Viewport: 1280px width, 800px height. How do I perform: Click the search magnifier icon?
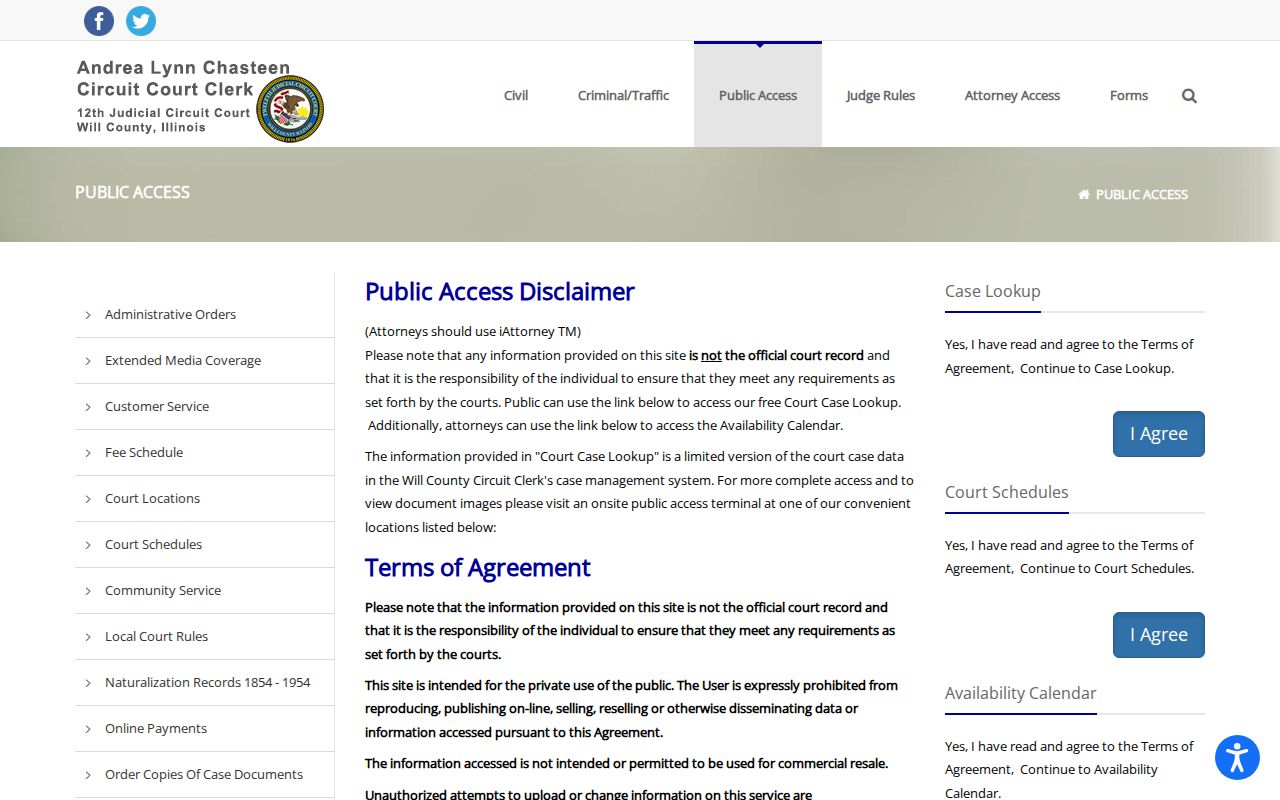pos(1189,96)
